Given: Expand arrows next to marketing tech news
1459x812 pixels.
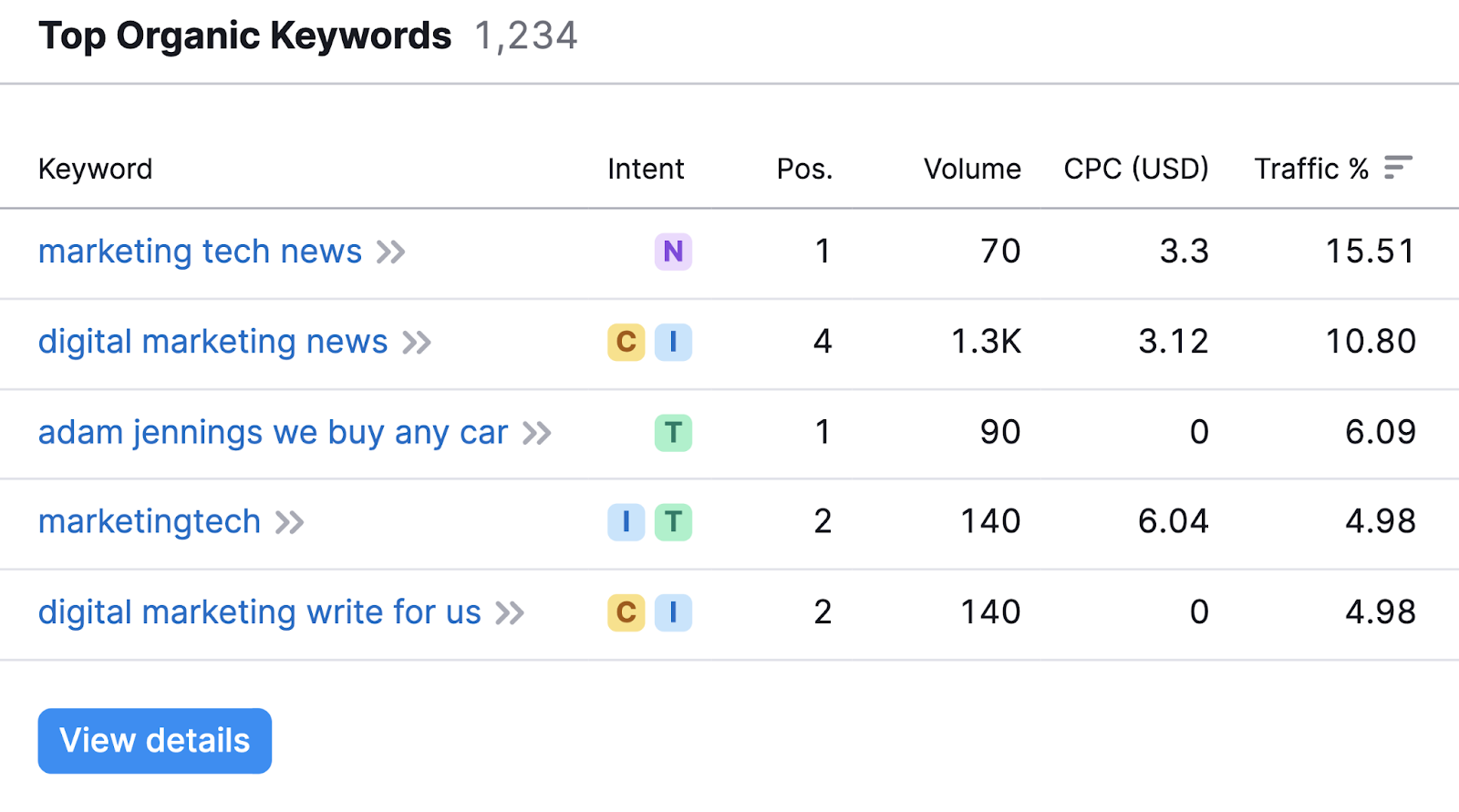Looking at the screenshot, I should coord(391,252).
